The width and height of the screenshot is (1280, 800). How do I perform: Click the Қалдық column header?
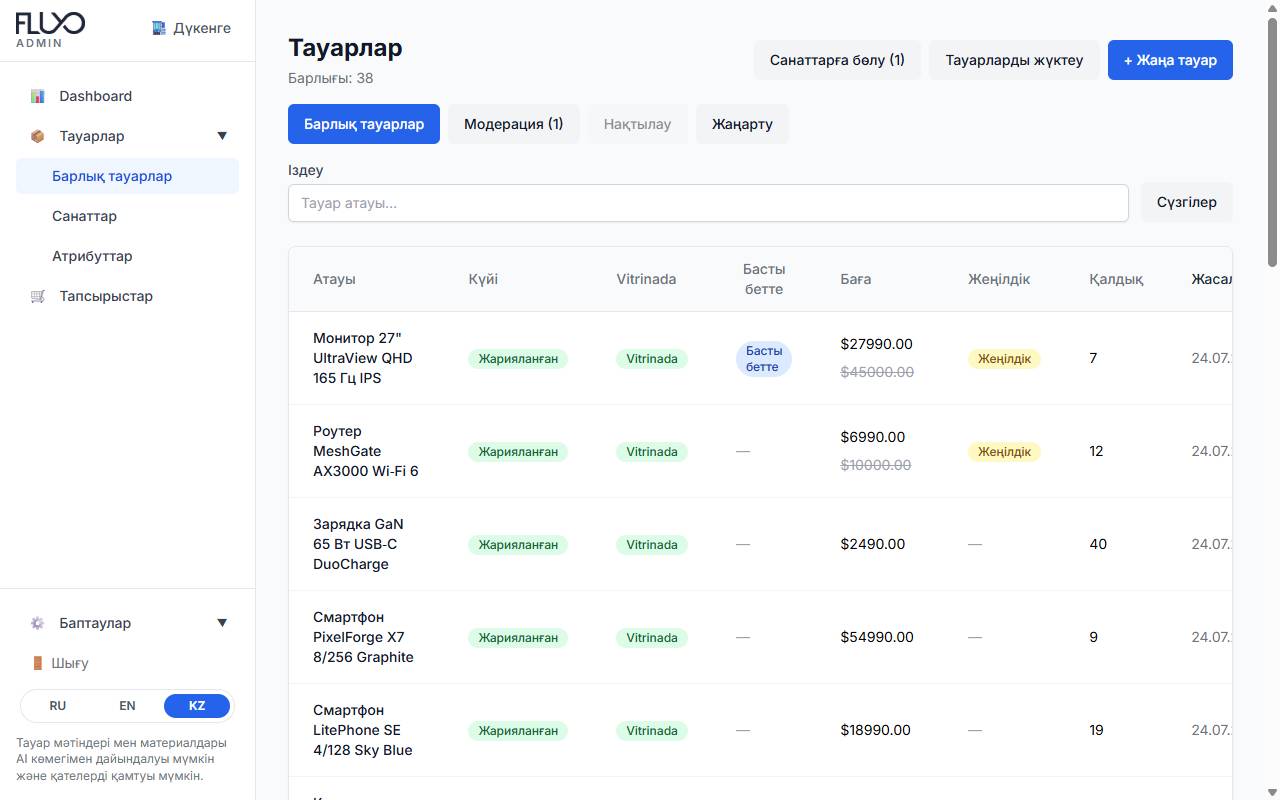pyautogui.click(x=1116, y=279)
